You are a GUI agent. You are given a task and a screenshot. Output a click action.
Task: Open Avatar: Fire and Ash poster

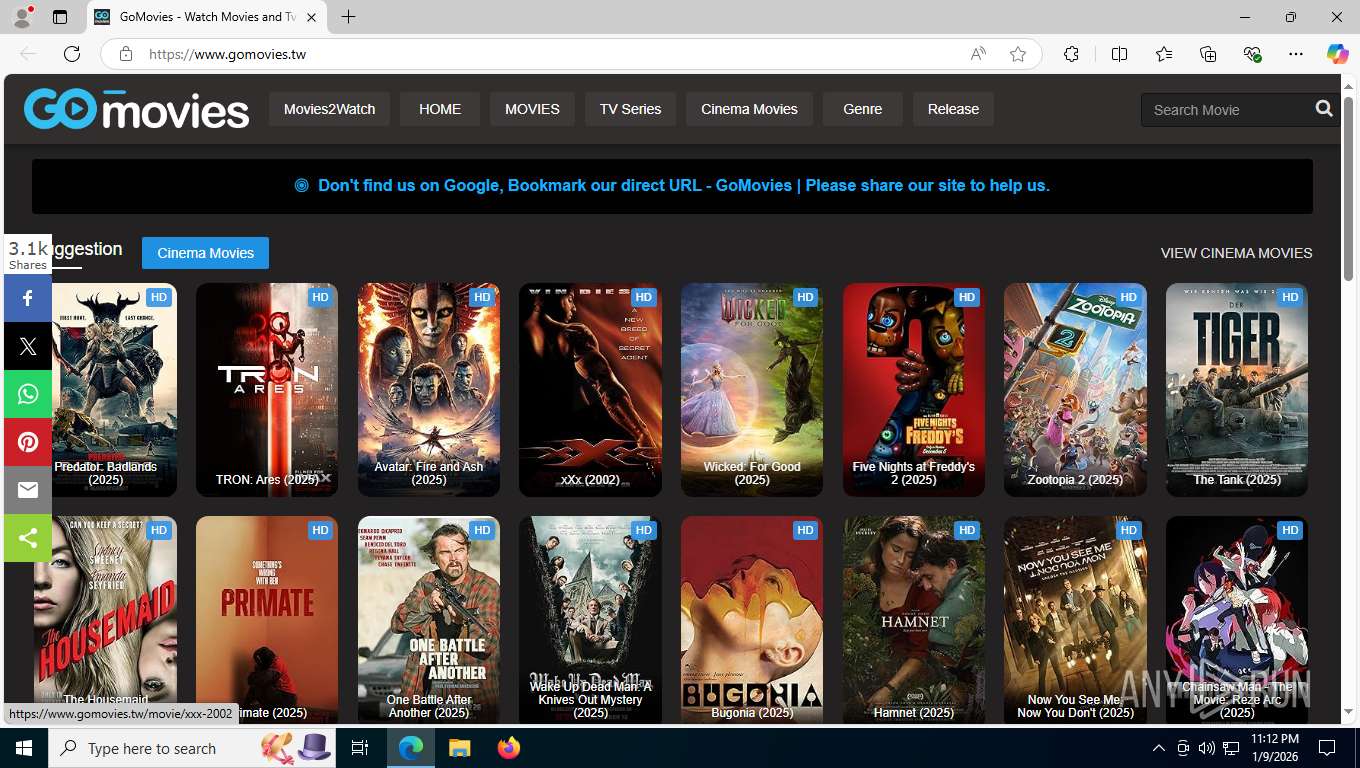tap(429, 390)
